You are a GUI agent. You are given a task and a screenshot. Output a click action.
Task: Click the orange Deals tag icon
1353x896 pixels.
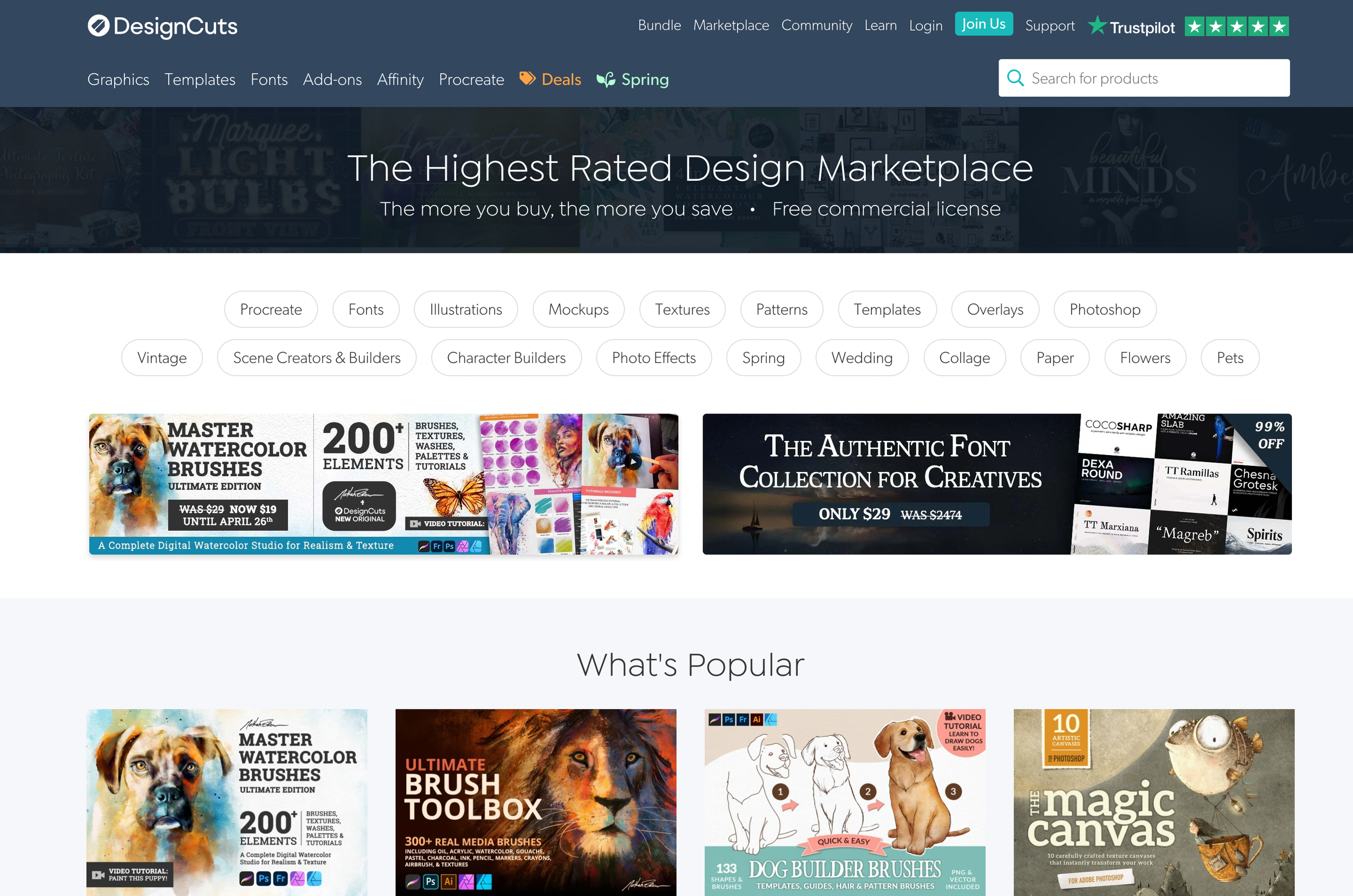527,78
